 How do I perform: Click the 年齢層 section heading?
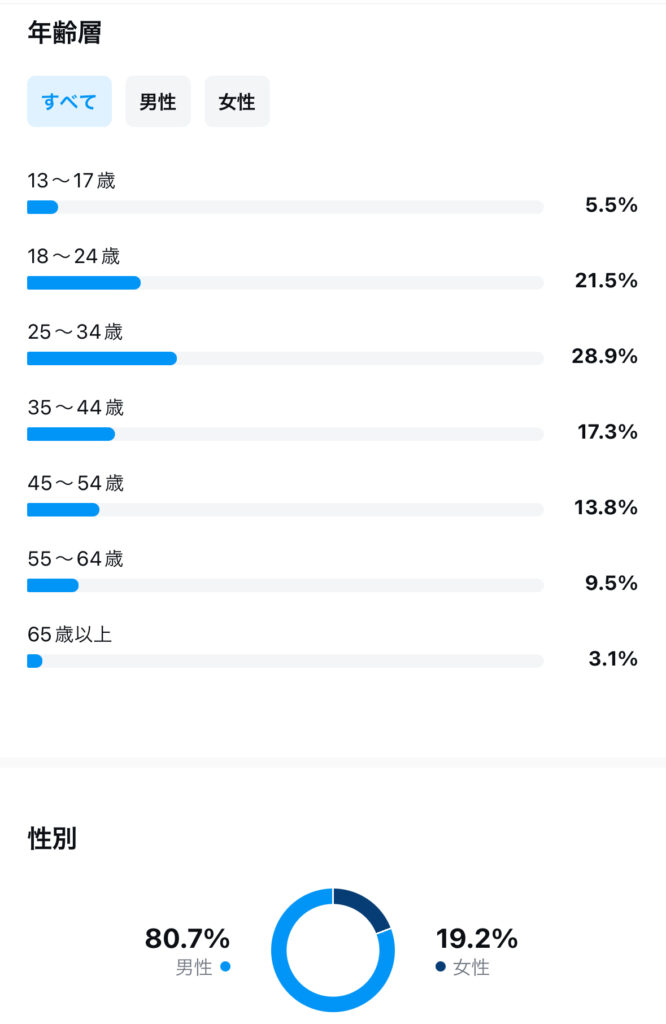[64, 32]
